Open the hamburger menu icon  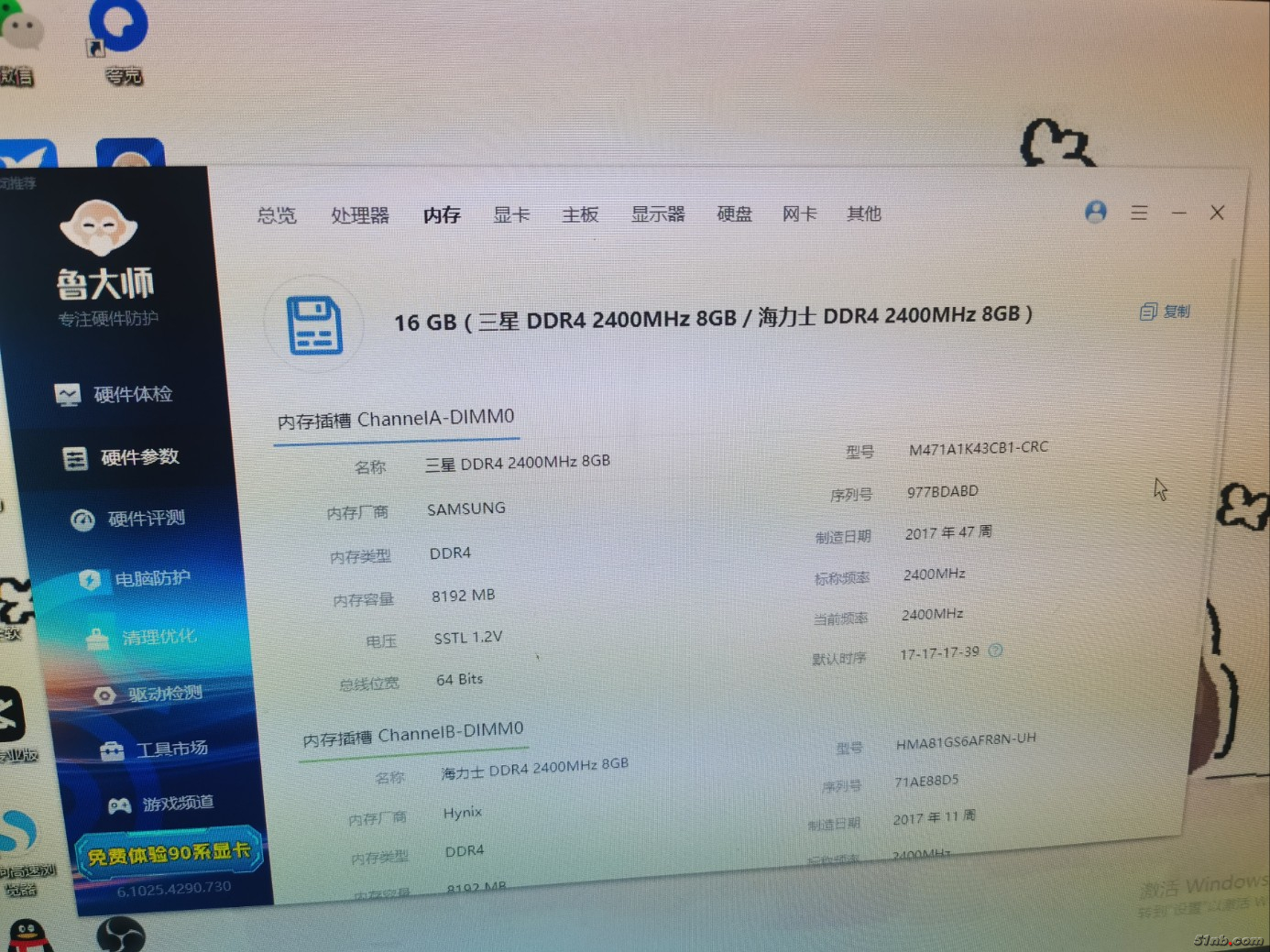tap(1139, 213)
